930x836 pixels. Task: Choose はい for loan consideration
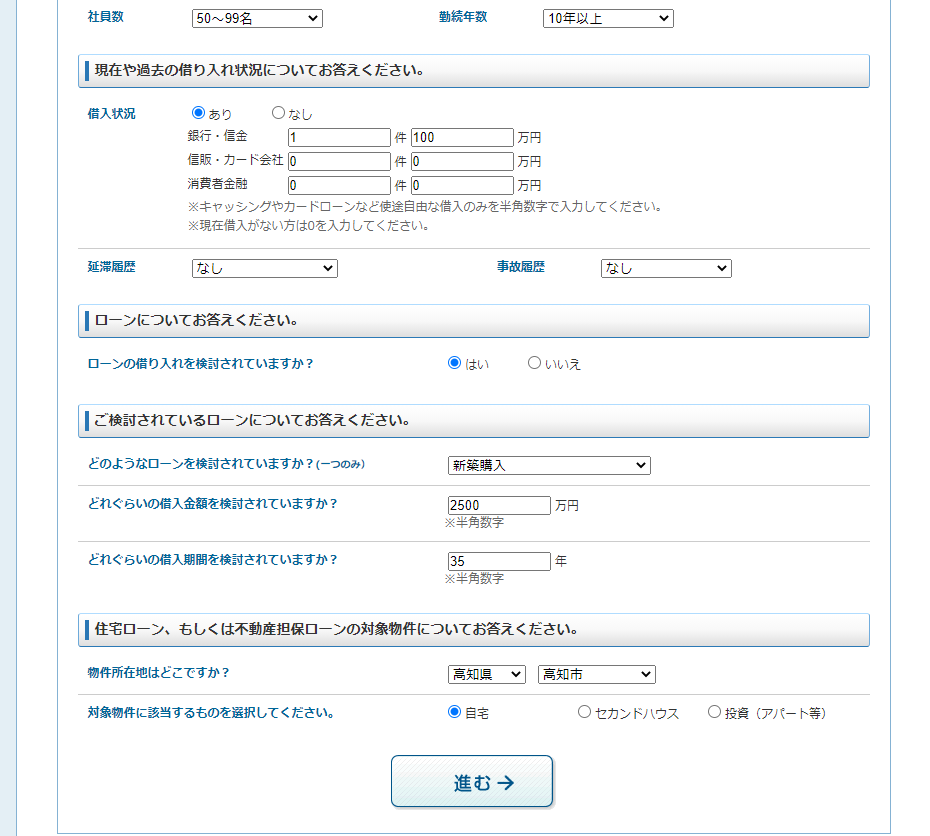455,363
